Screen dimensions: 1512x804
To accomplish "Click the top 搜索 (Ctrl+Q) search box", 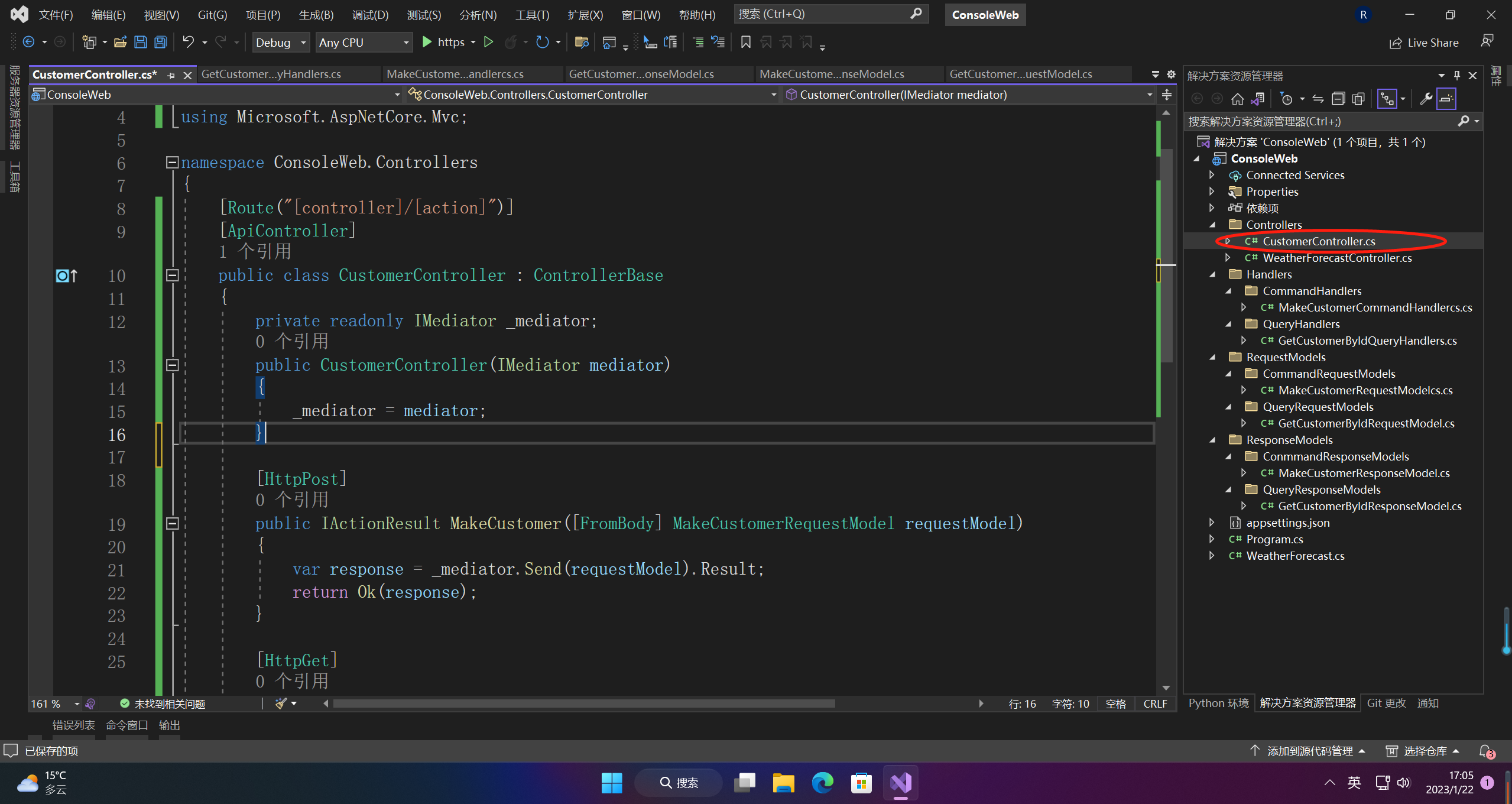I will (831, 14).
